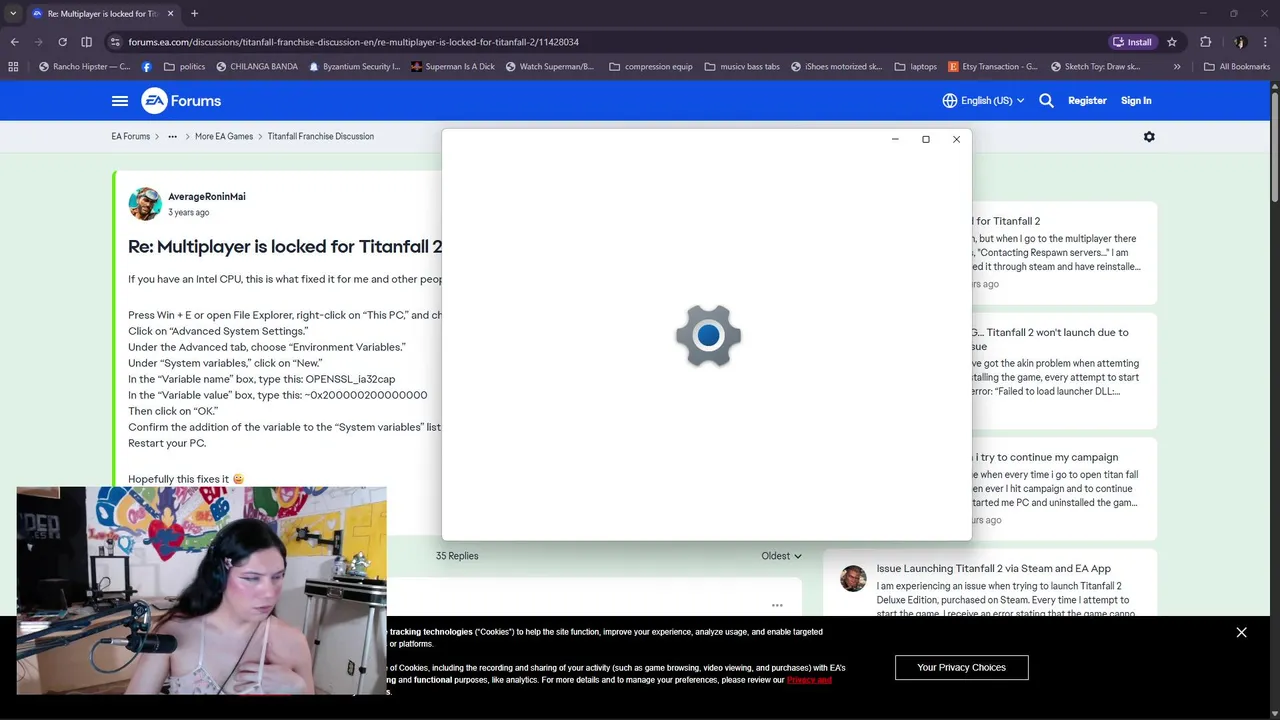1280x720 pixels.
Task: Toggle the browser side panel icon
Action: 86,42
